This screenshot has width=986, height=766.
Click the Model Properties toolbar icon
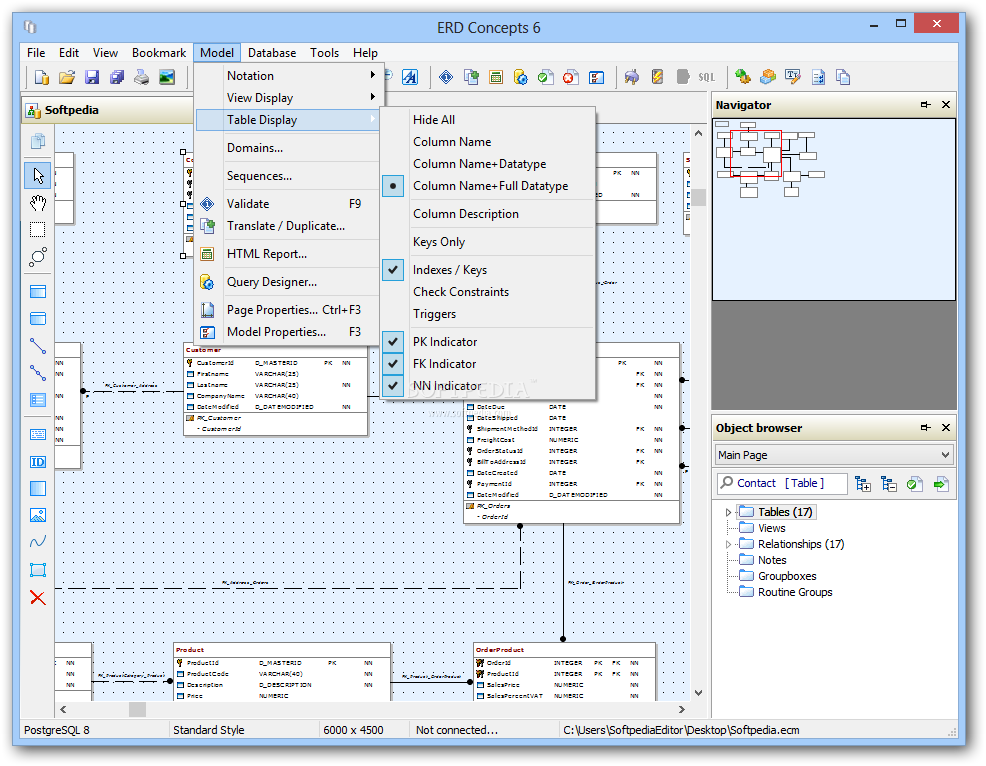[596, 77]
